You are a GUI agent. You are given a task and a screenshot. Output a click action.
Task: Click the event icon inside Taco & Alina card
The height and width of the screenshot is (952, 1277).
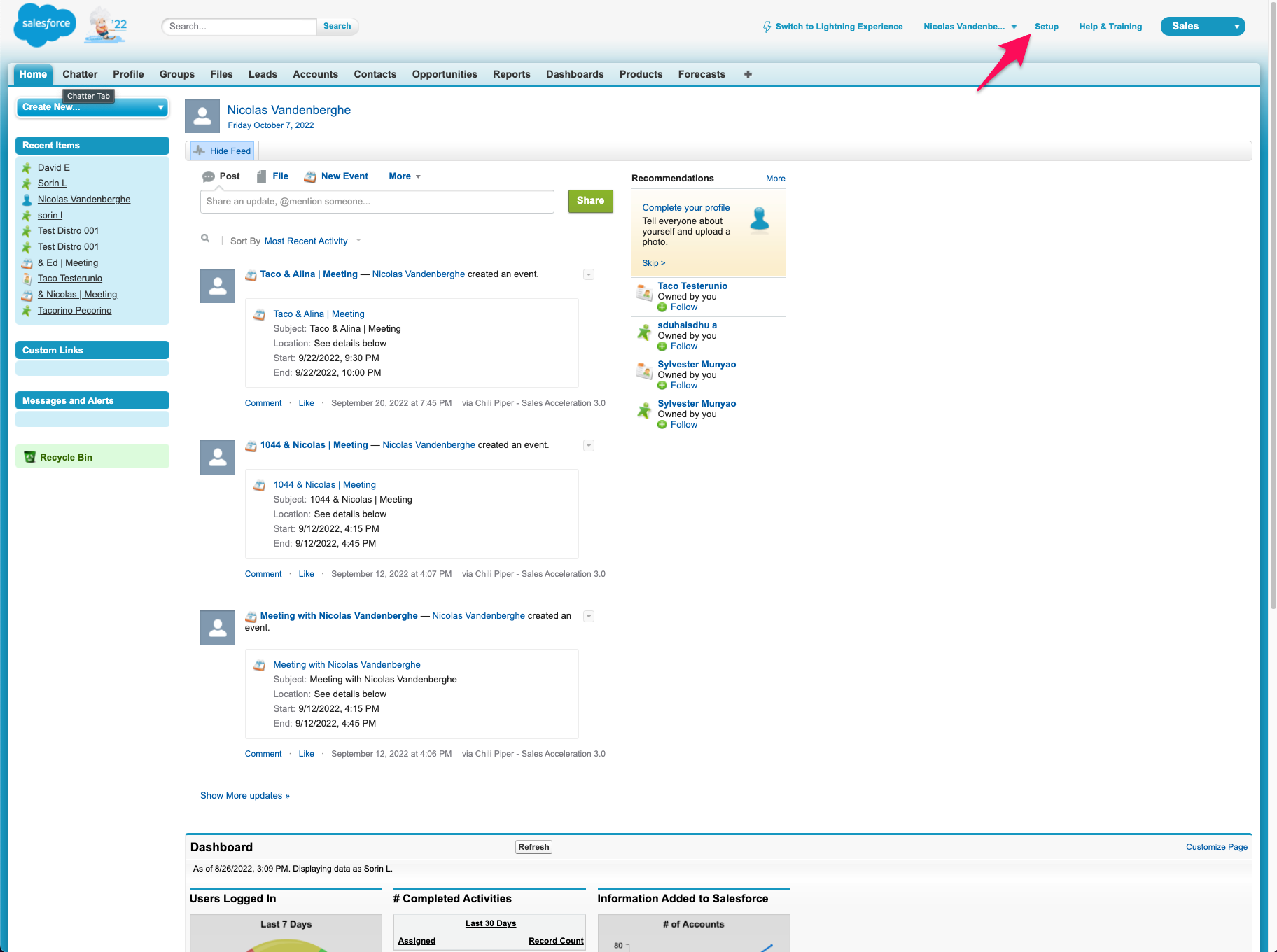pos(259,315)
